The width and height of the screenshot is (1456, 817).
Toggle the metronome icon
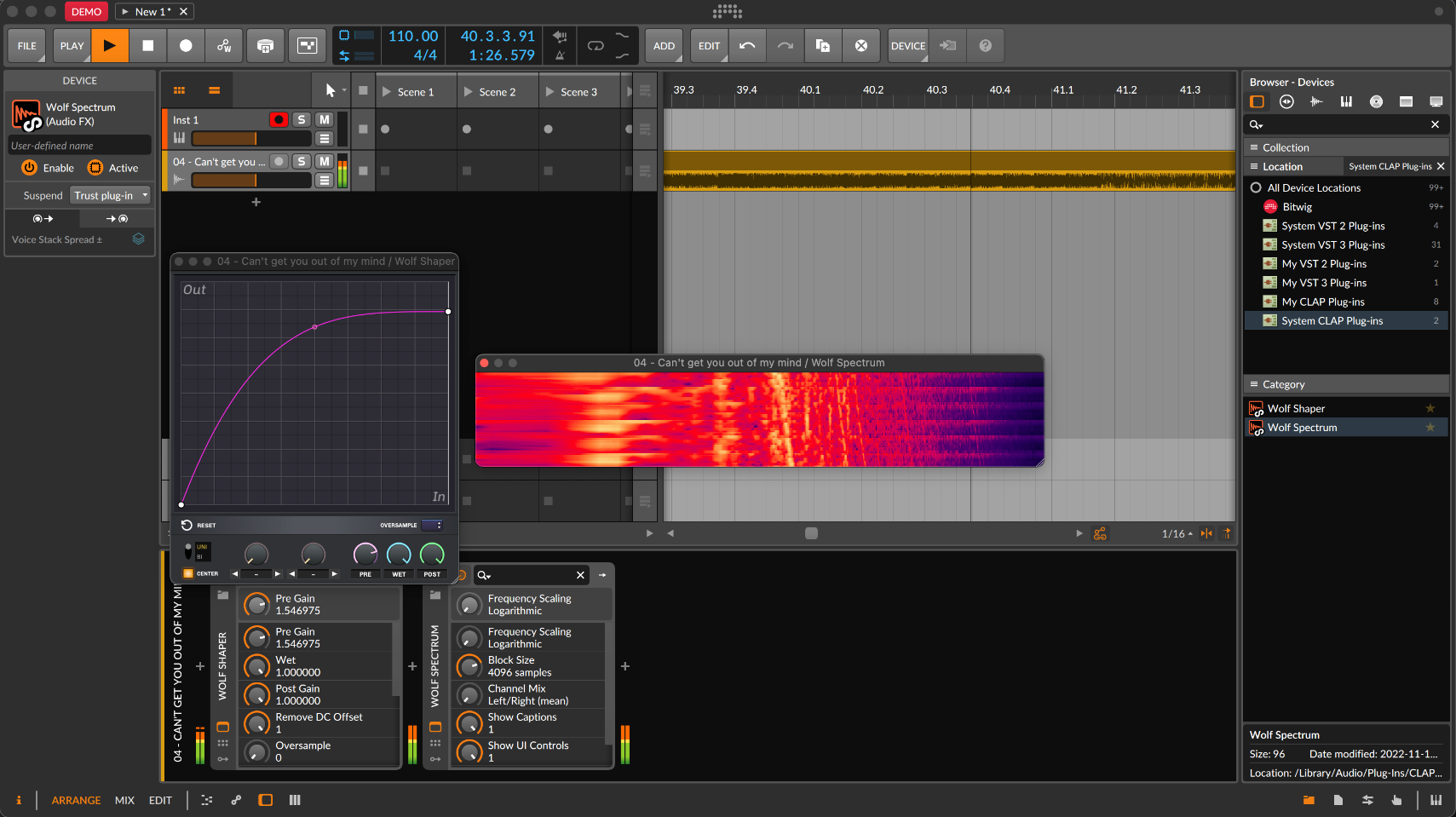click(560, 55)
